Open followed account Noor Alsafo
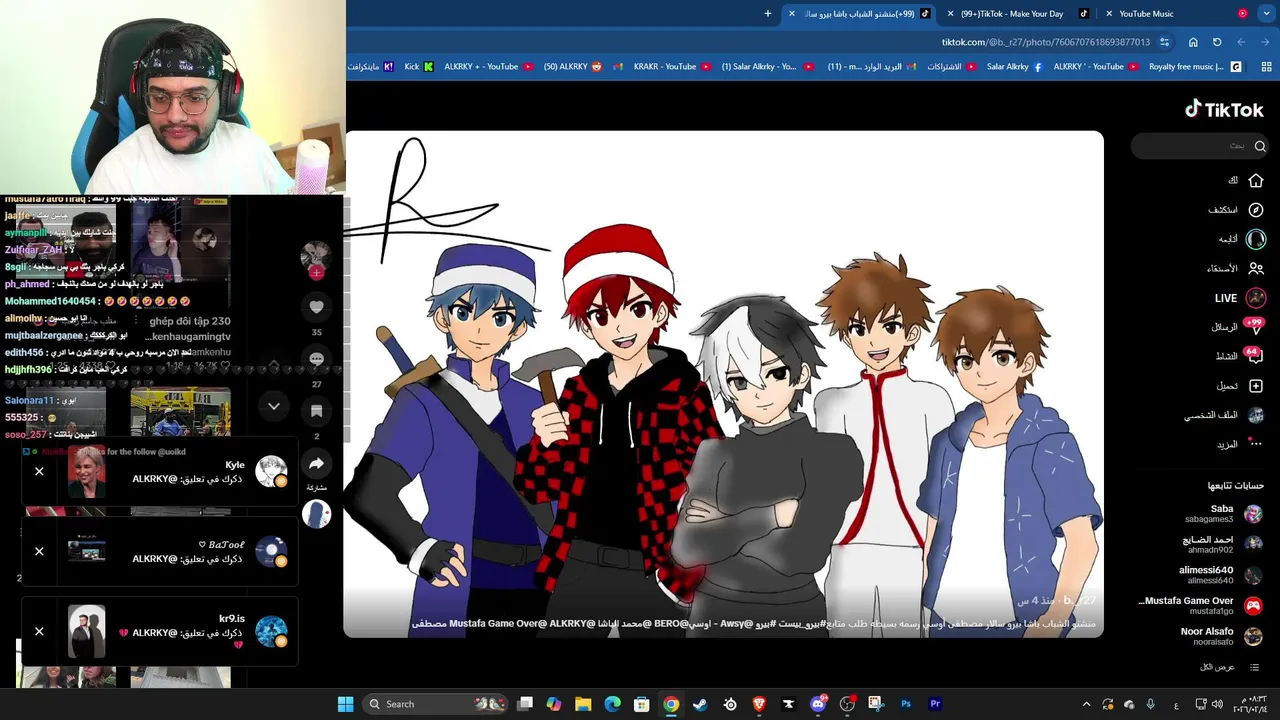This screenshot has height=720, width=1280. point(1224,636)
